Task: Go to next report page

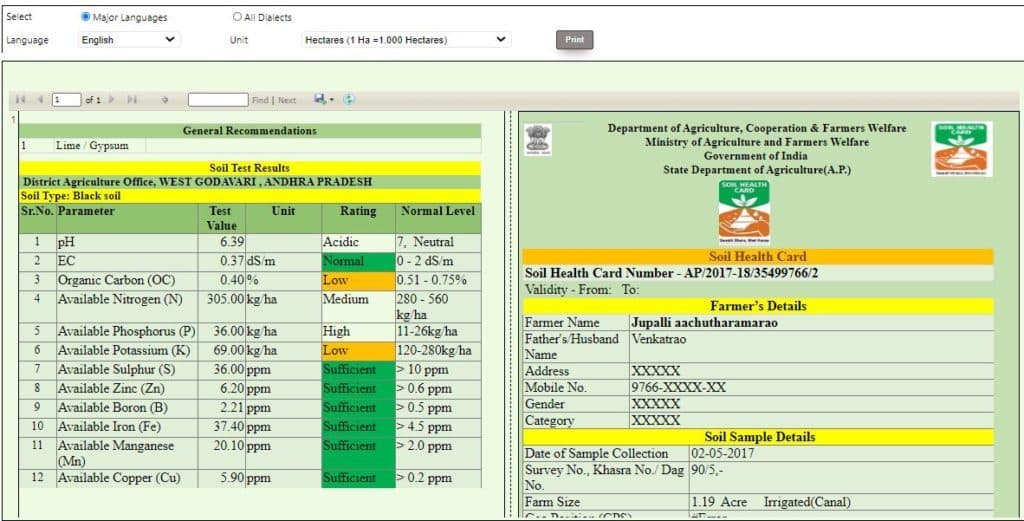Action: [112, 99]
